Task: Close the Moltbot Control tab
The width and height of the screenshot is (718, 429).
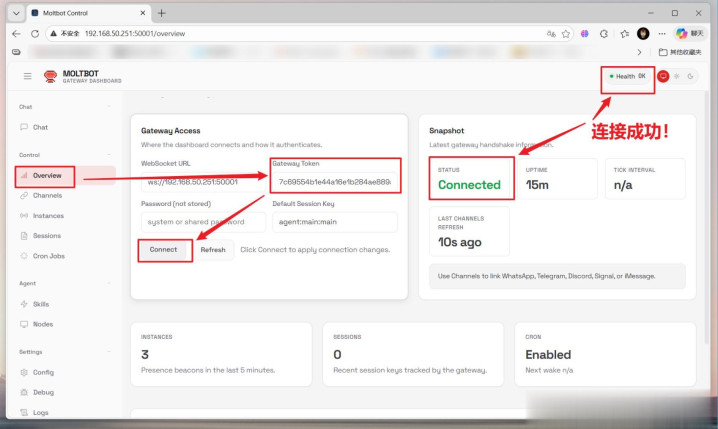Action: 142,13
